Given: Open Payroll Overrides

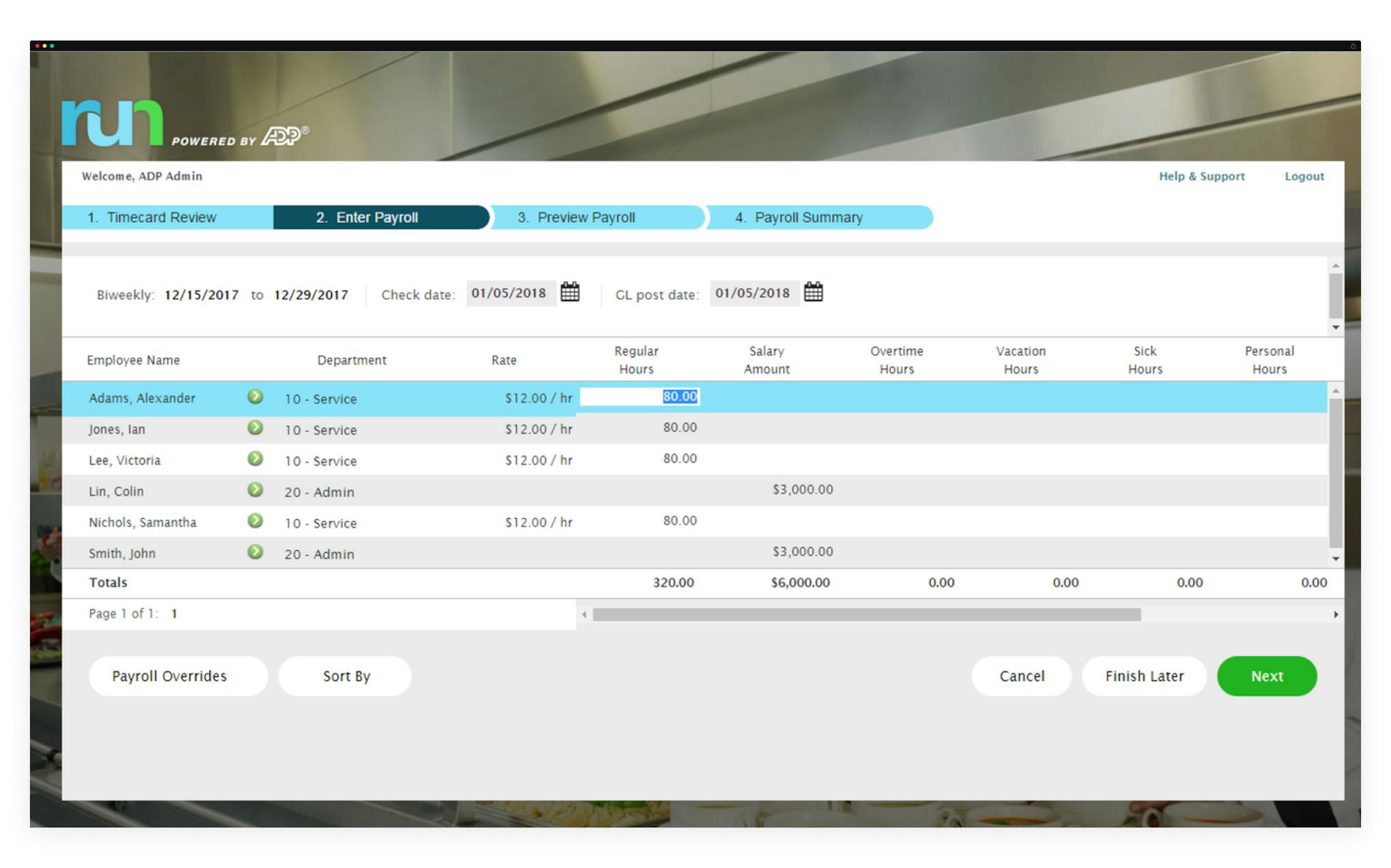Looking at the screenshot, I should tap(178, 676).
